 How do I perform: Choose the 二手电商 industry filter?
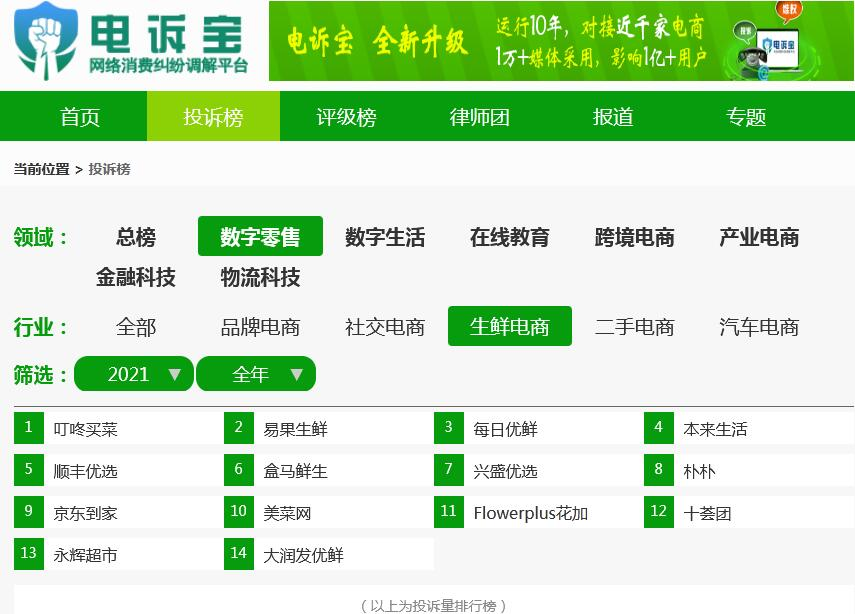point(634,327)
